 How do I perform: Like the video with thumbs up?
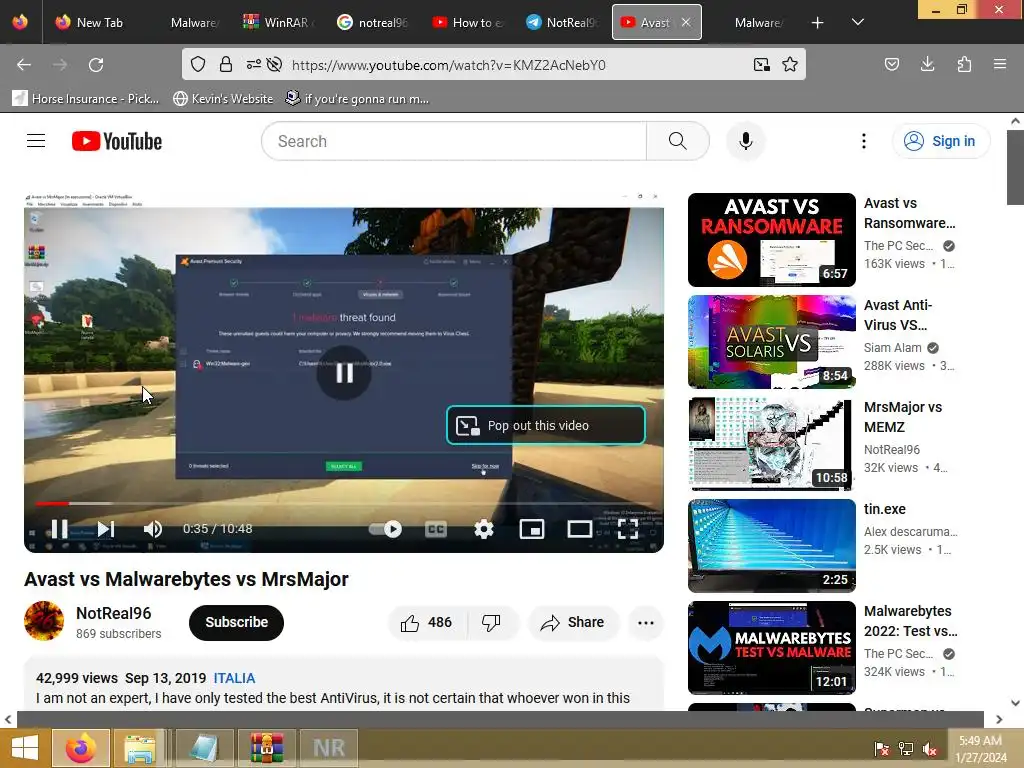[426, 622]
